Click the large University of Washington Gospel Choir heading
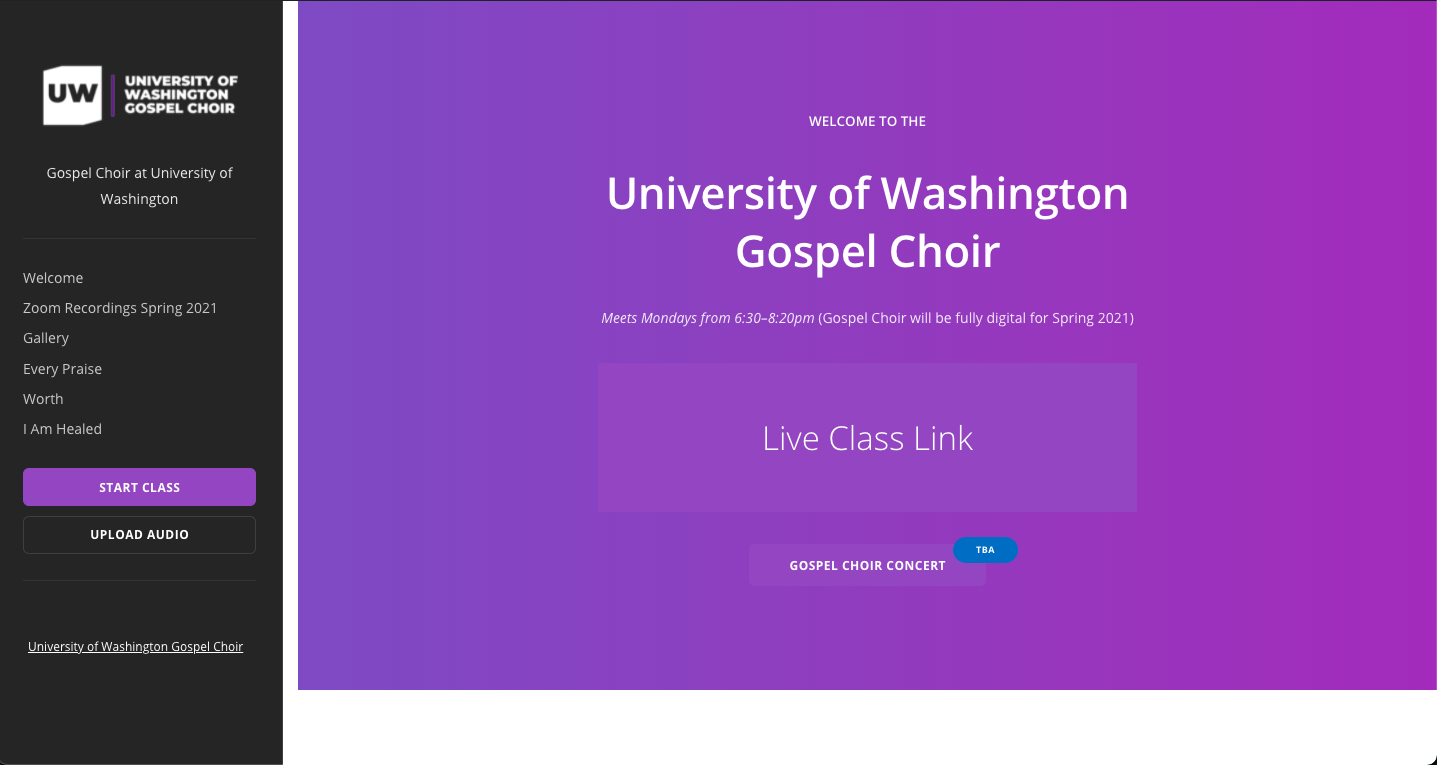The image size is (1437, 765). click(867, 222)
